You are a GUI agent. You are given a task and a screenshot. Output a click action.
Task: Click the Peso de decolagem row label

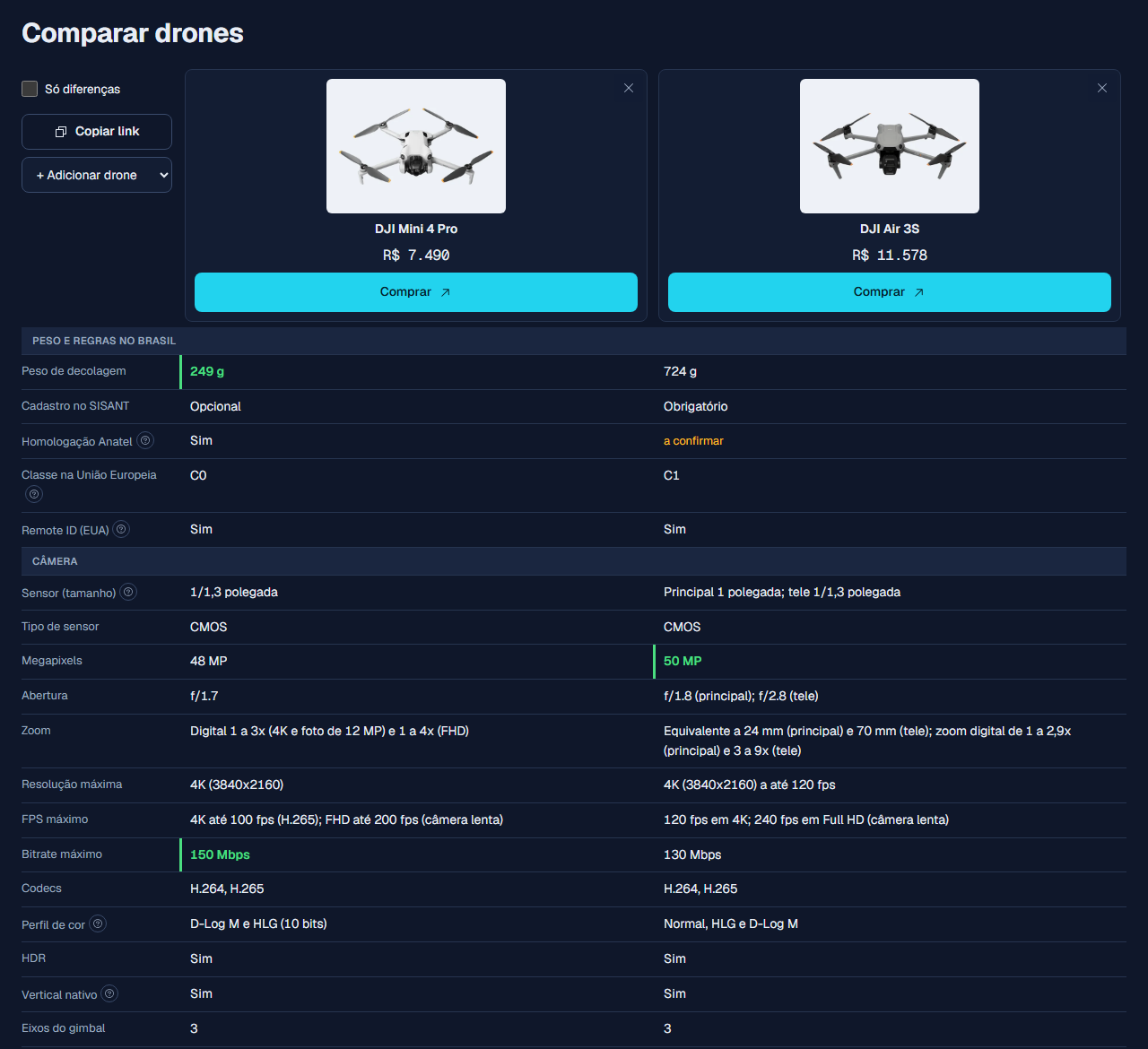coord(74,371)
